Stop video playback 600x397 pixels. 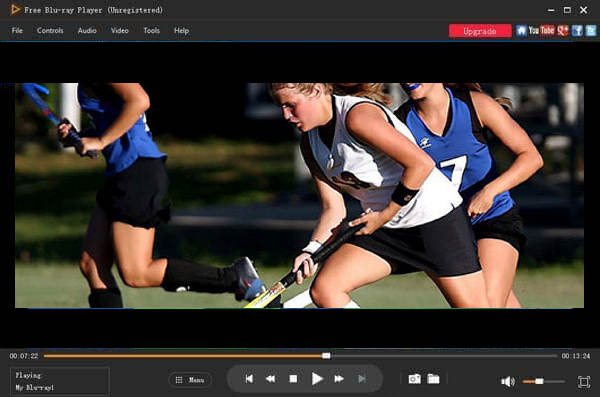[293, 379]
